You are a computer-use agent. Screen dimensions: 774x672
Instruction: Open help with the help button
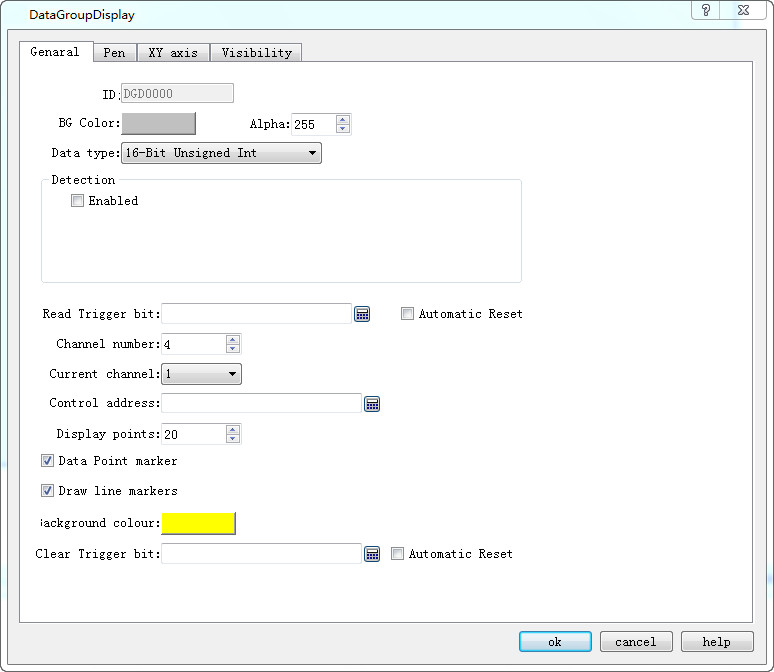coord(717,642)
